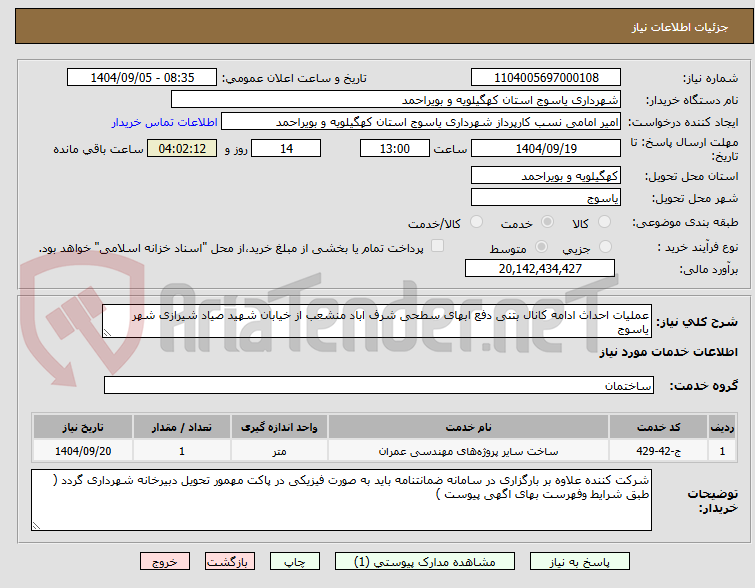Viewport: 755px width, 588px height.
Task: Click the request creator field امیر امامی نسب
Action: point(421,122)
